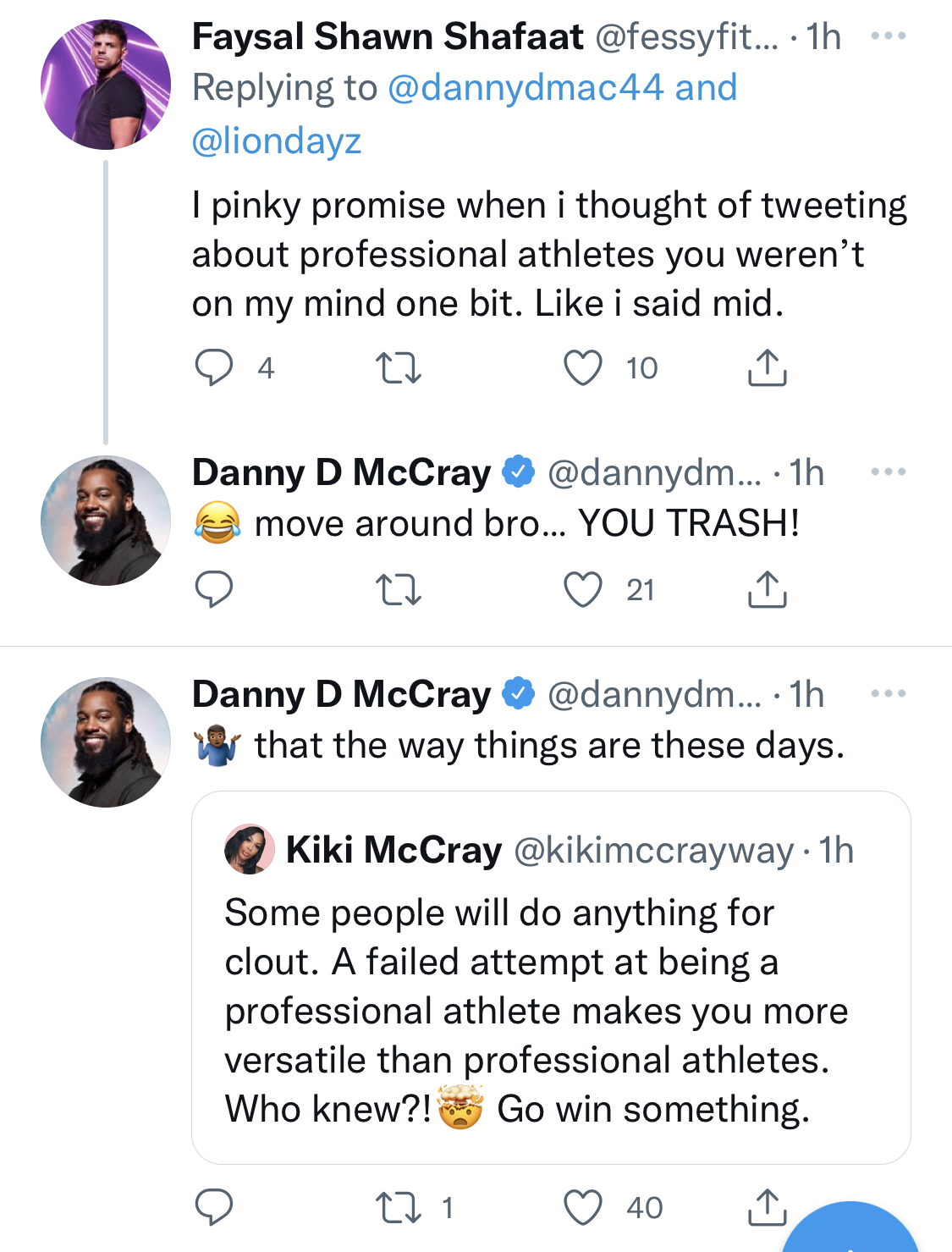
Task: Share Danny's YOU TRASH tweet
Action: coord(768,589)
